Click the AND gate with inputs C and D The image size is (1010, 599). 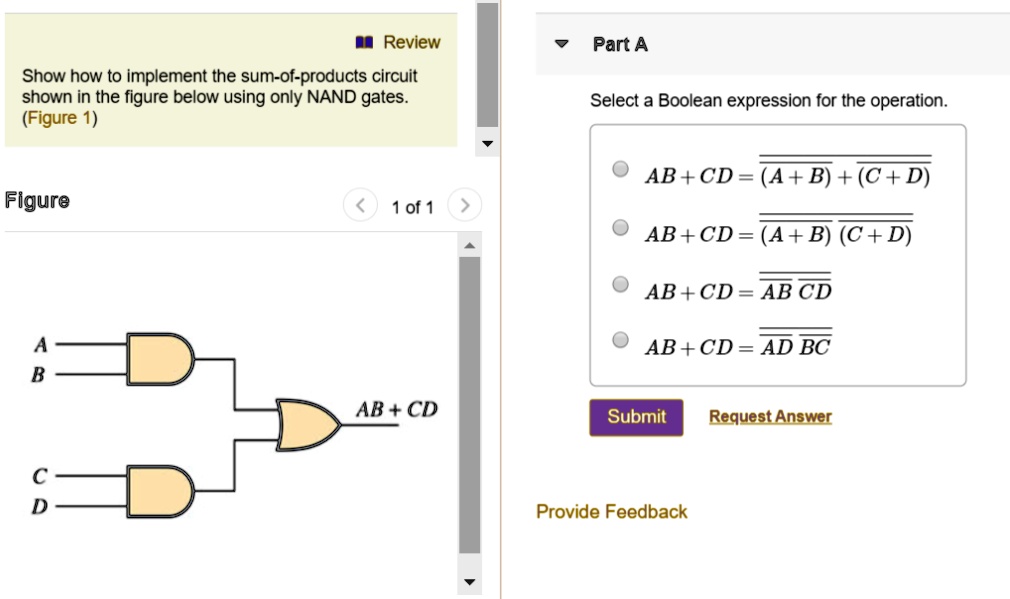click(159, 489)
